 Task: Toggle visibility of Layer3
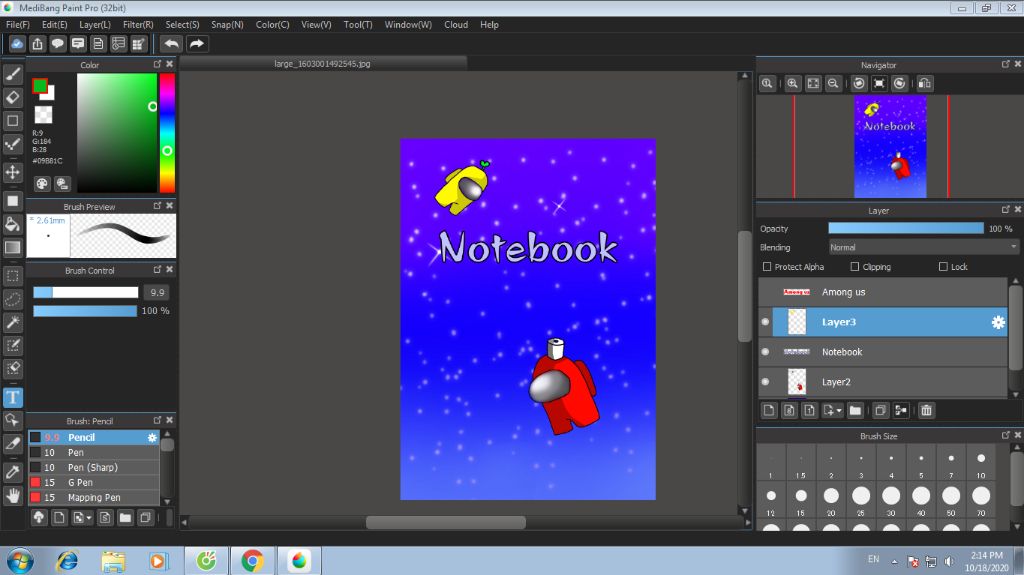tap(765, 321)
